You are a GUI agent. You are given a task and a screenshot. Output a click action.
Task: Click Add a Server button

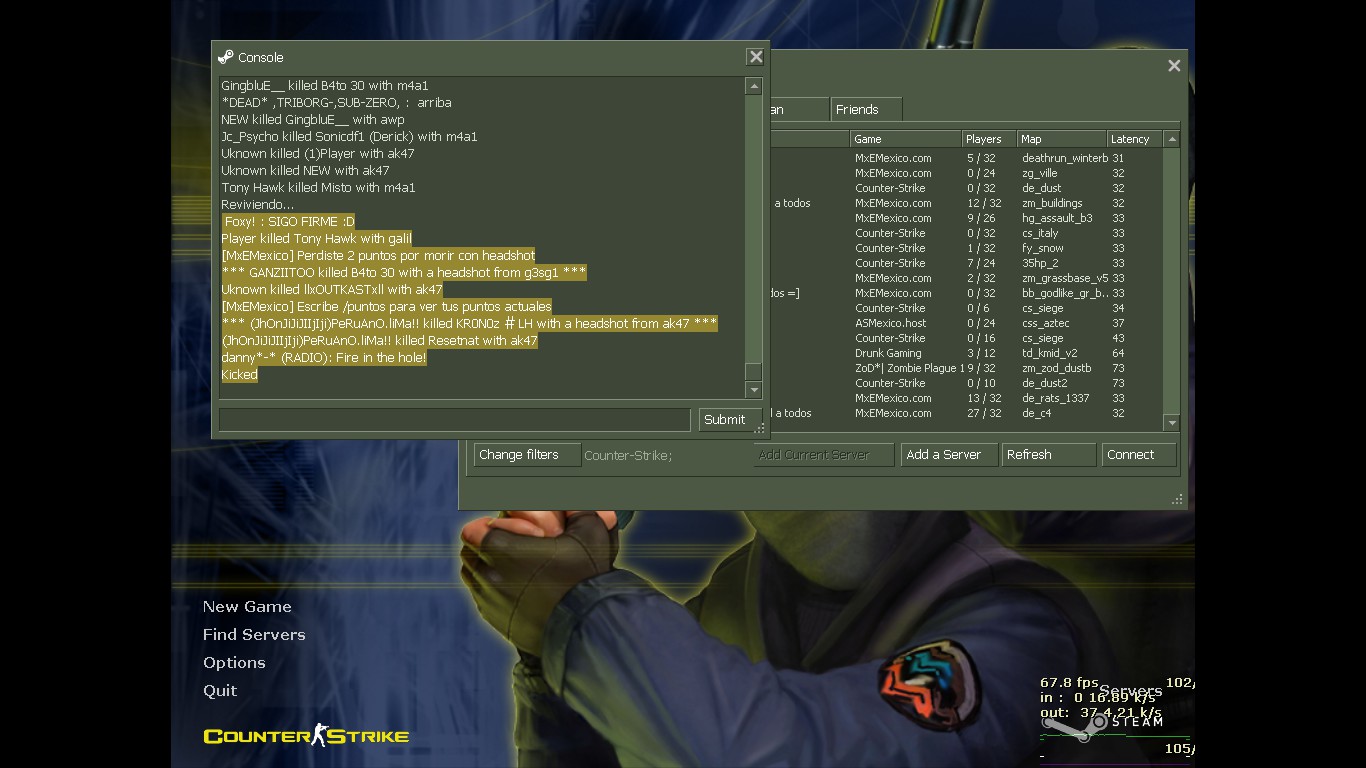click(x=949, y=455)
